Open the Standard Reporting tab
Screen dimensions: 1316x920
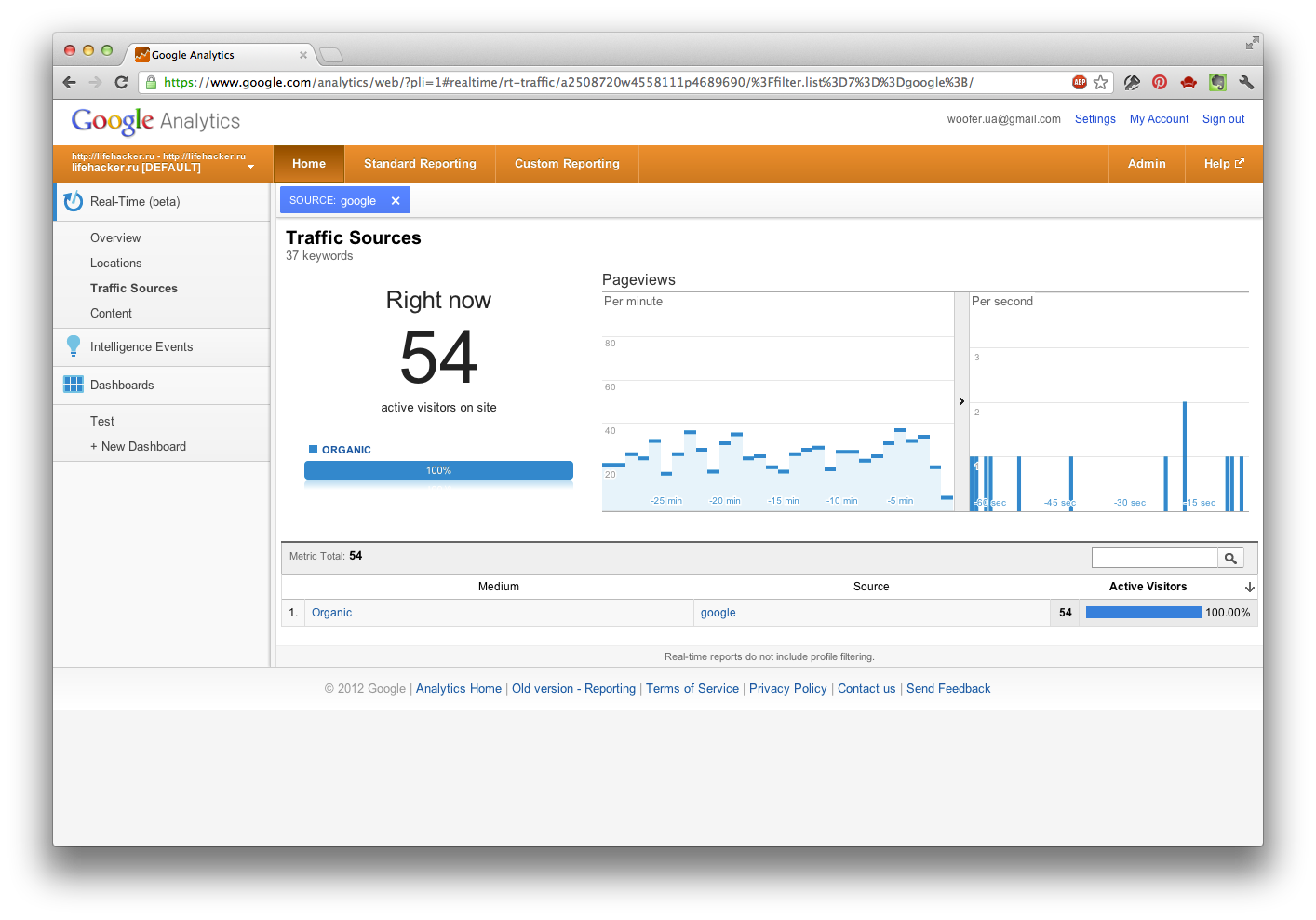(420, 164)
